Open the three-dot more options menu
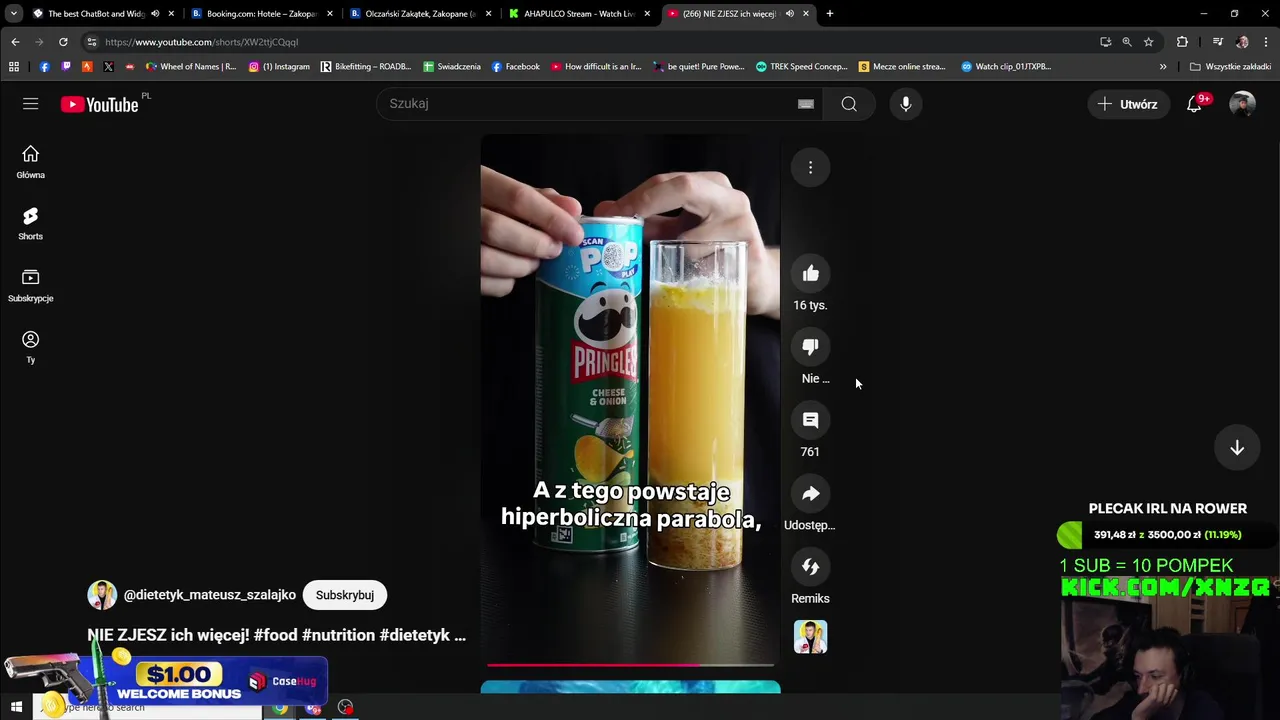Image resolution: width=1280 pixels, height=720 pixels. pyautogui.click(x=810, y=167)
